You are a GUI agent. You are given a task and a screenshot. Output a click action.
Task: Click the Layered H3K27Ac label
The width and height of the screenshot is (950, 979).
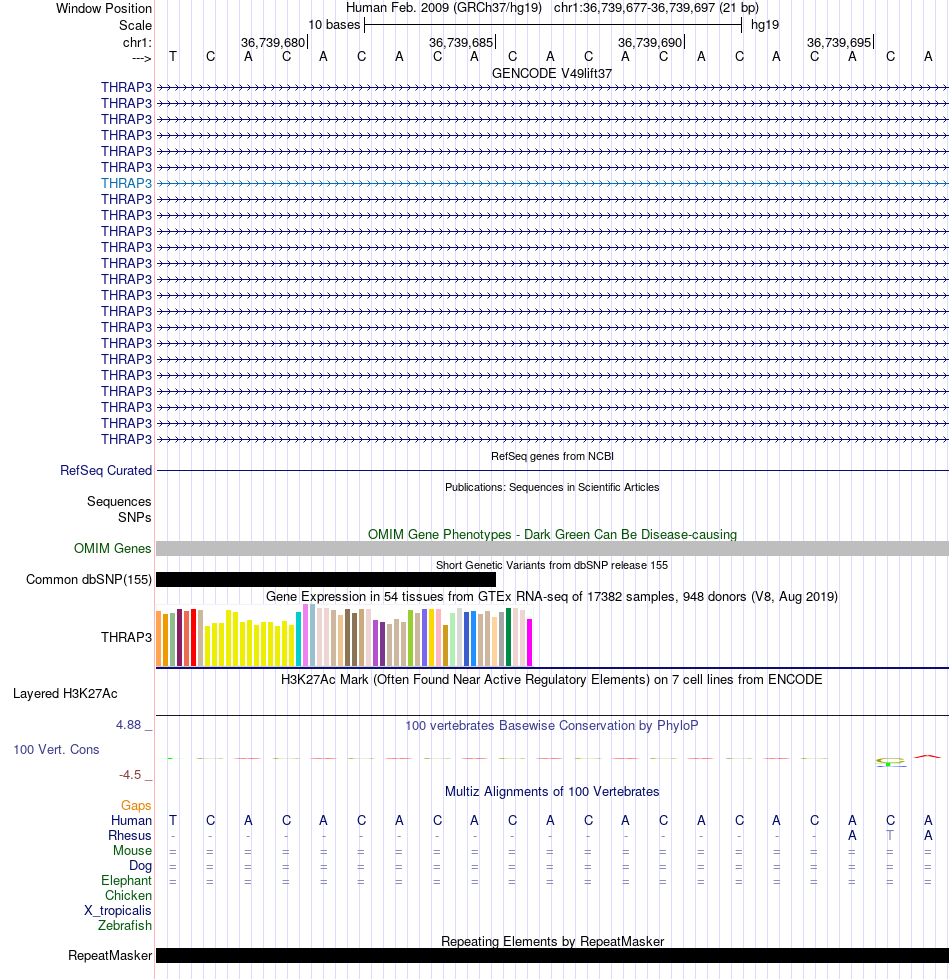pos(65,694)
